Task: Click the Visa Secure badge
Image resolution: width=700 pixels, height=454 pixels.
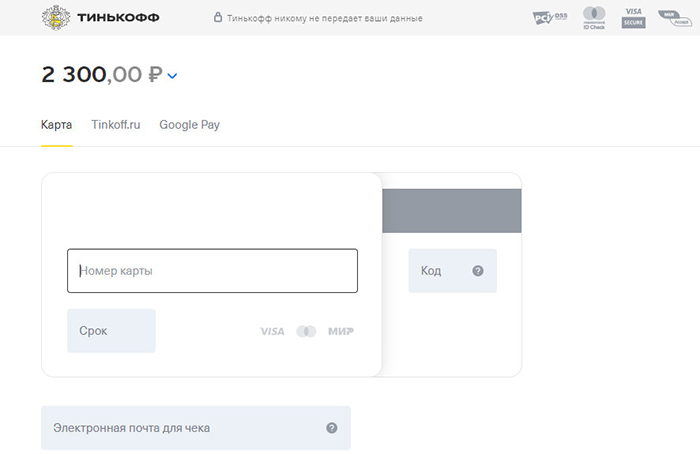Action: (x=633, y=18)
